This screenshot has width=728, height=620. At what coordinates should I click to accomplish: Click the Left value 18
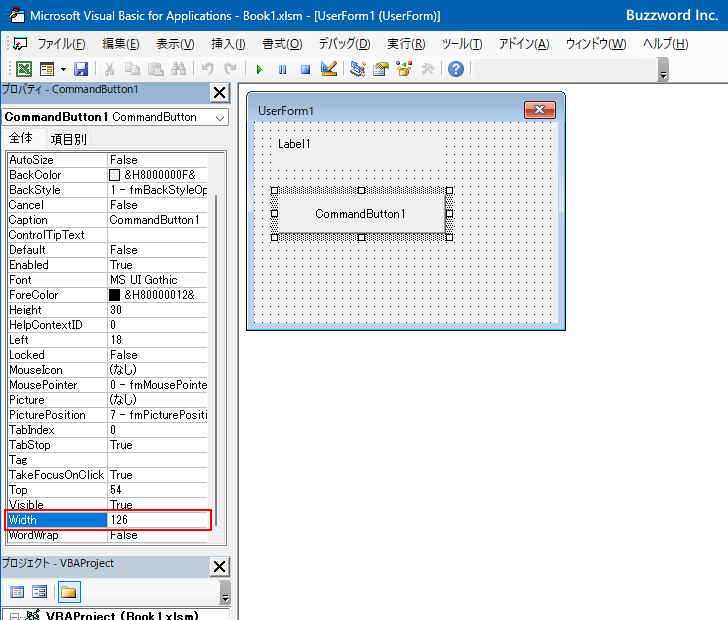pos(158,340)
